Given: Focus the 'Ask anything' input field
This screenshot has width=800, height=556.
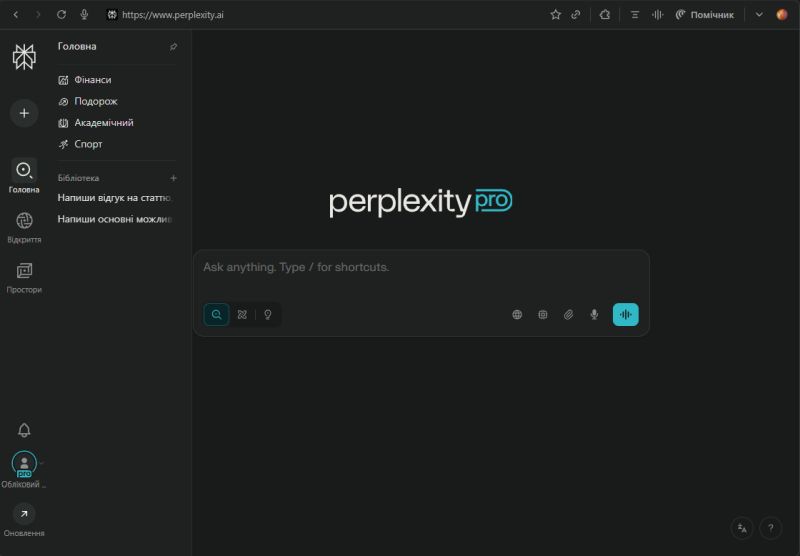Looking at the screenshot, I should coord(421,267).
